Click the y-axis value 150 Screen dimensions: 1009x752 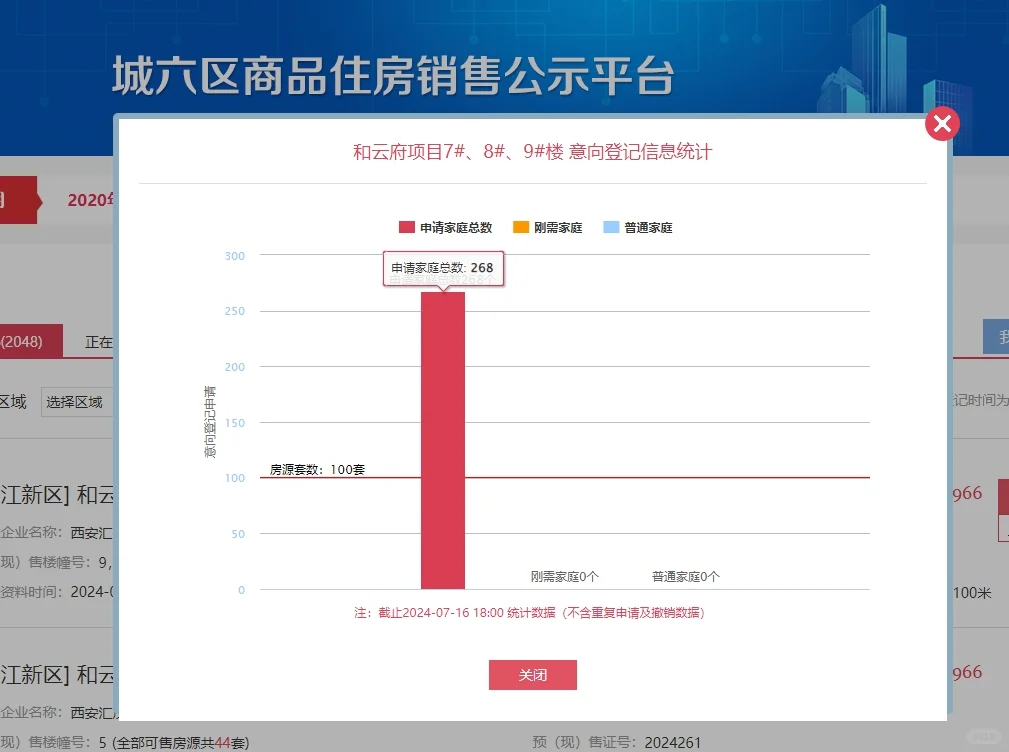[235, 423]
